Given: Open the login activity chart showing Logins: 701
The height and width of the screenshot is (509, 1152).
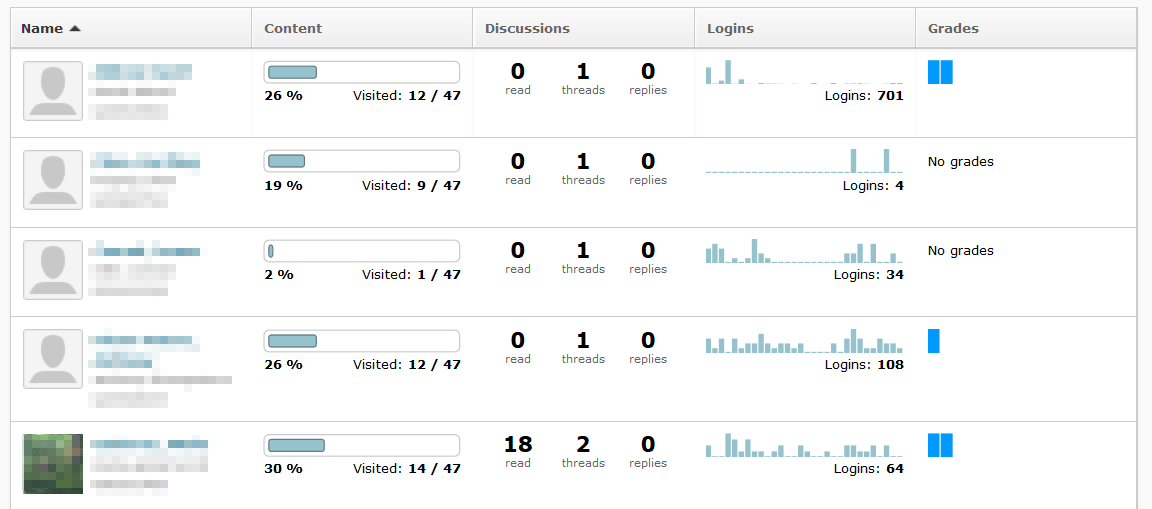Looking at the screenshot, I should pyautogui.click(x=804, y=74).
